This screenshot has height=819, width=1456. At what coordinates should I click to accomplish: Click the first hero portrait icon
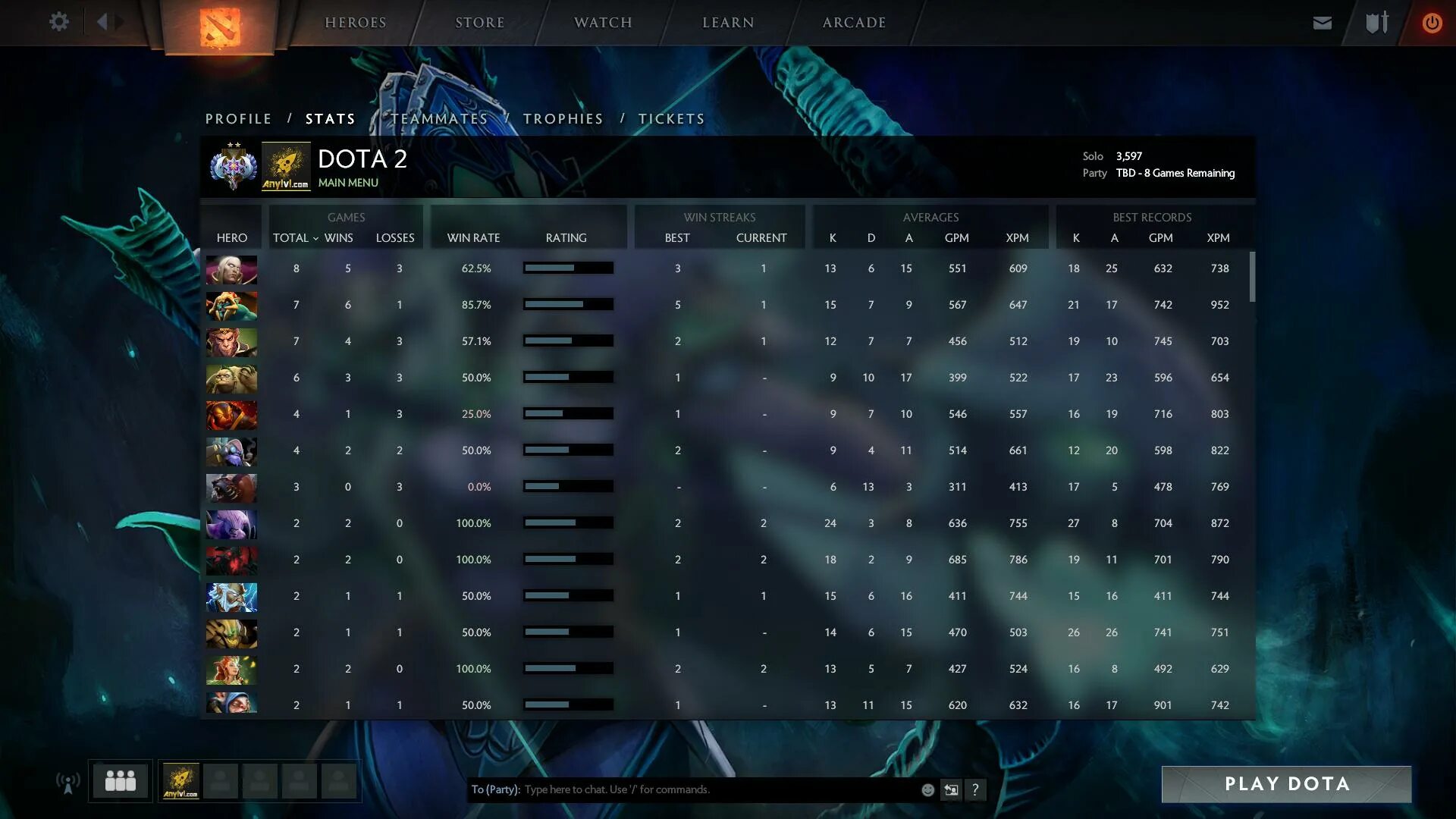231,268
